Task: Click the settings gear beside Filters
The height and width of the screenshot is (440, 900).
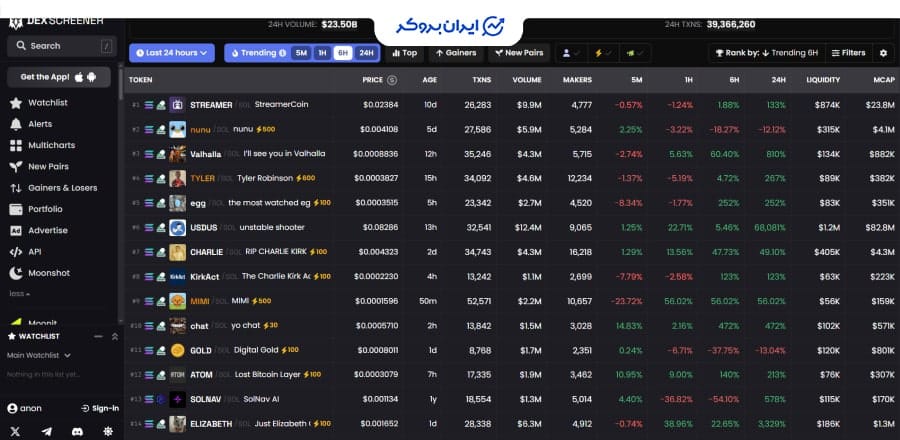Action: 882,53
